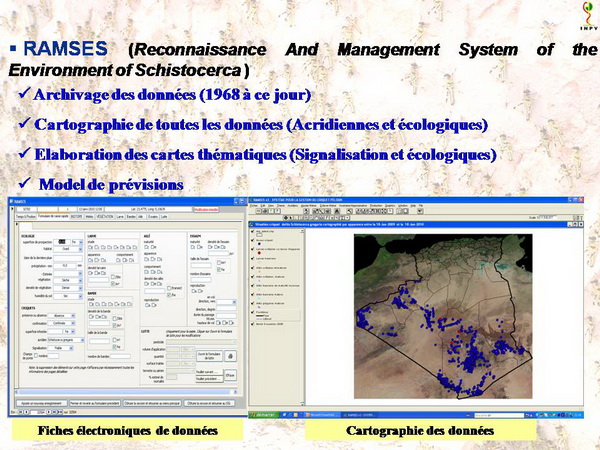Open the végétation dropdown showing Sèche
The image size is (600, 450).
[x=80, y=280]
